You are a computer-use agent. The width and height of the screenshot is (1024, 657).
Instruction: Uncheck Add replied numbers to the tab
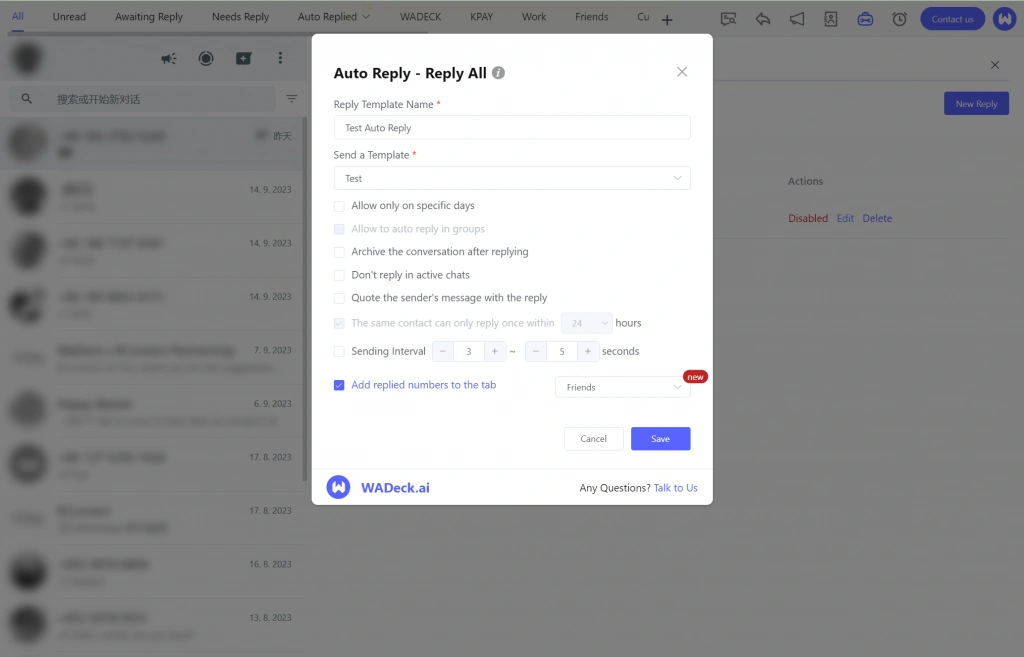[340, 384]
